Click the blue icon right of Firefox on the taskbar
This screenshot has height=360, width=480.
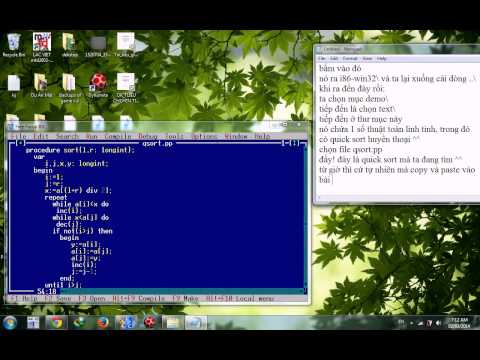(x=126, y=323)
